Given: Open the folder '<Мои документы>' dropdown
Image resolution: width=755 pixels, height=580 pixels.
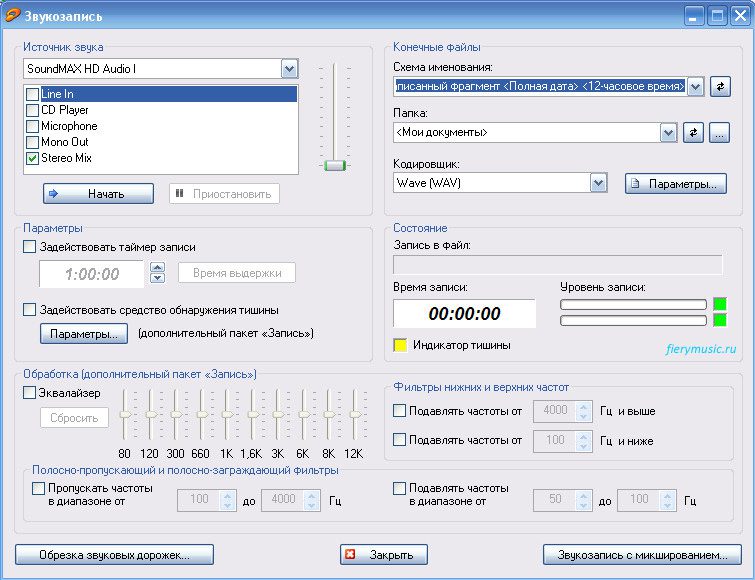Looking at the screenshot, I should pos(668,133).
